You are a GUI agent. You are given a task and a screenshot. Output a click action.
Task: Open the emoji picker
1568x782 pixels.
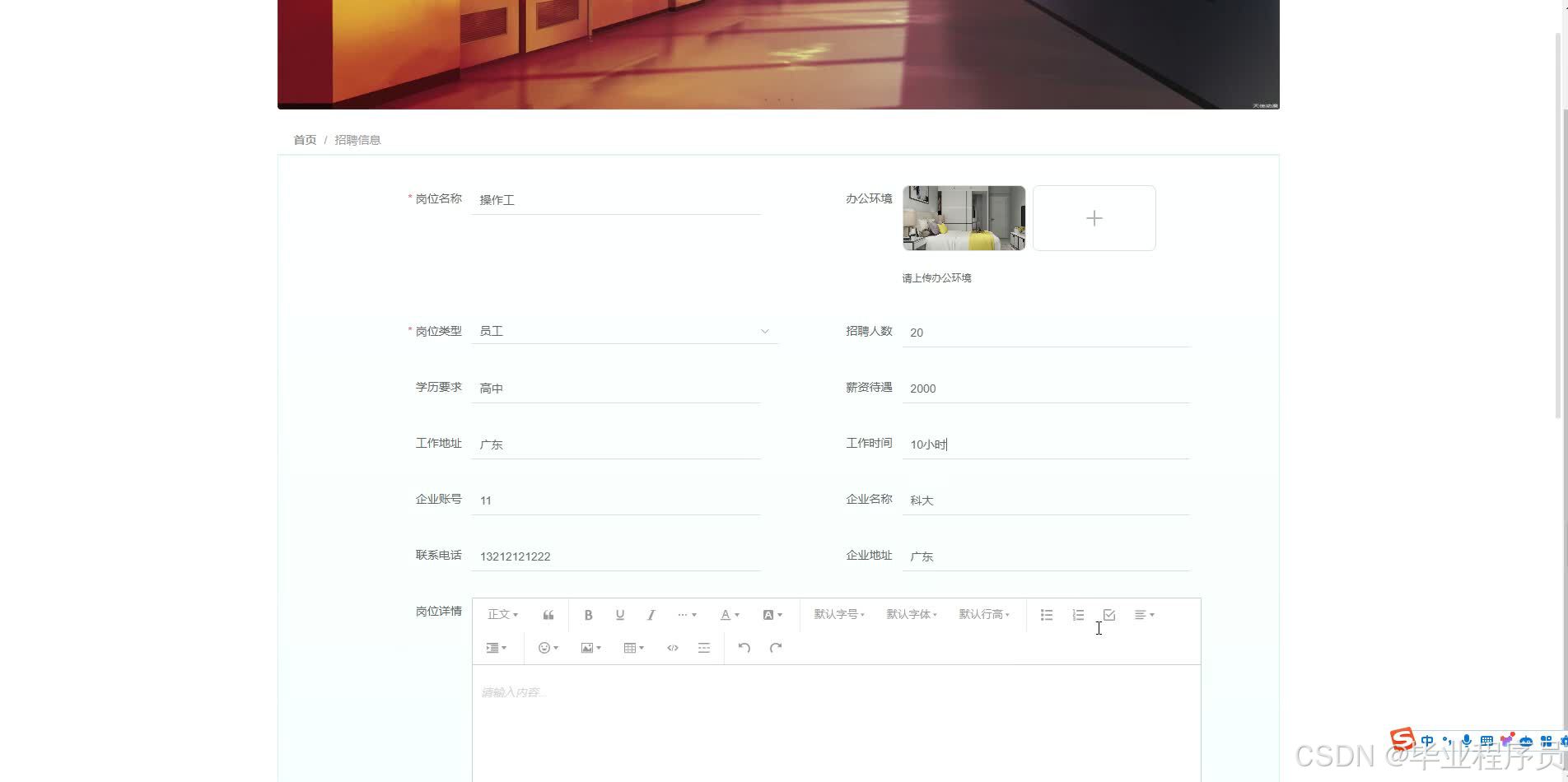tap(548, 648)
